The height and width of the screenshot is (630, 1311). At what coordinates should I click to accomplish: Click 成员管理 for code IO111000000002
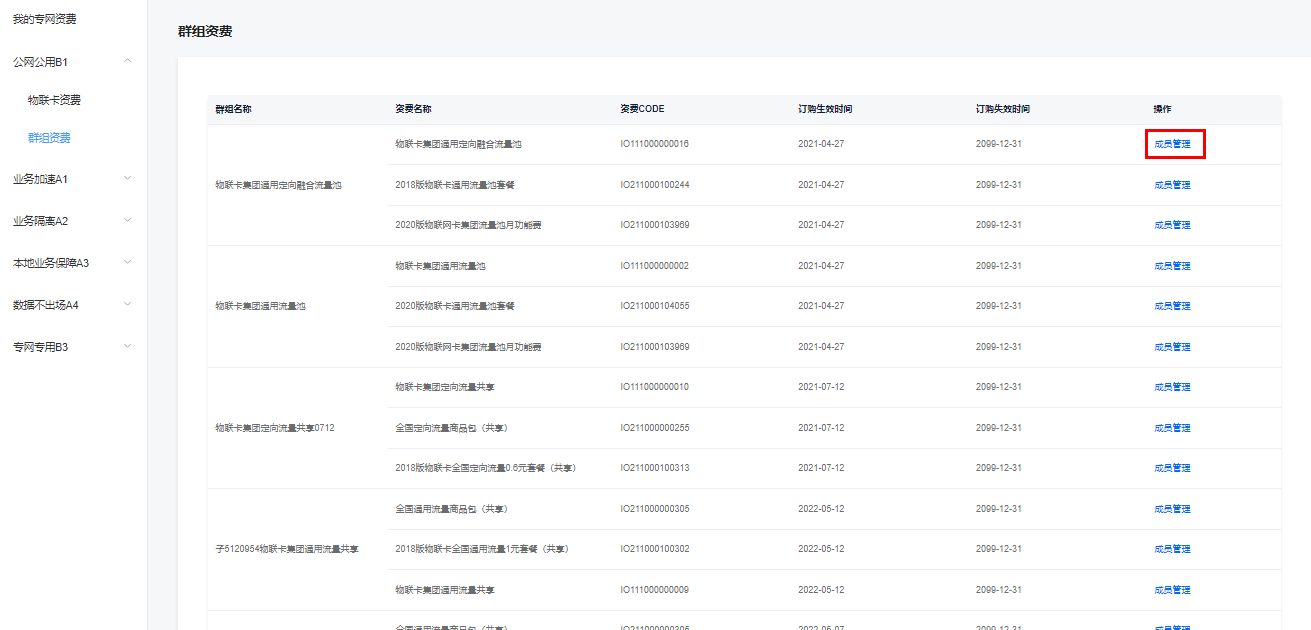pyautogui.click(x=1172, y=266)
